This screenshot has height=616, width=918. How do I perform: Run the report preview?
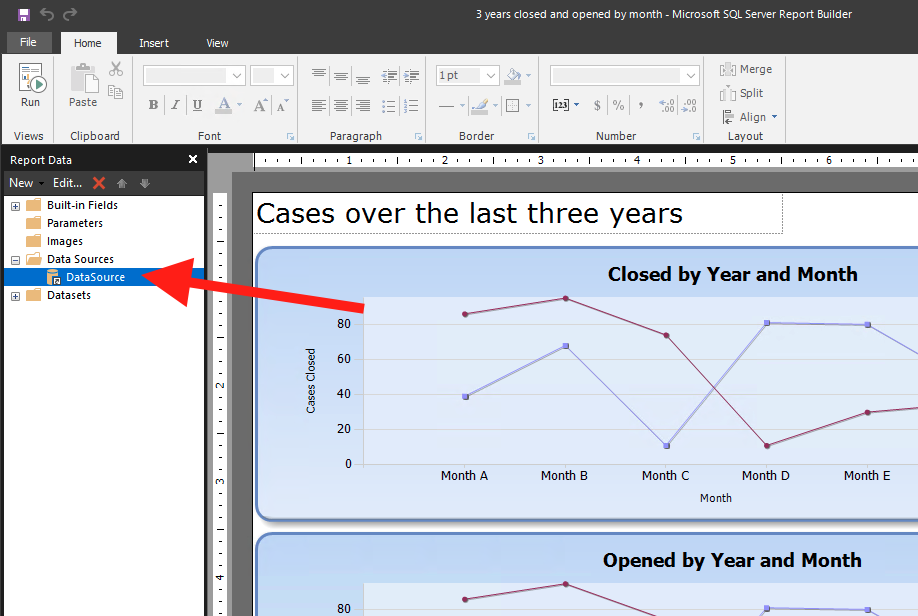tap(30, 86)
